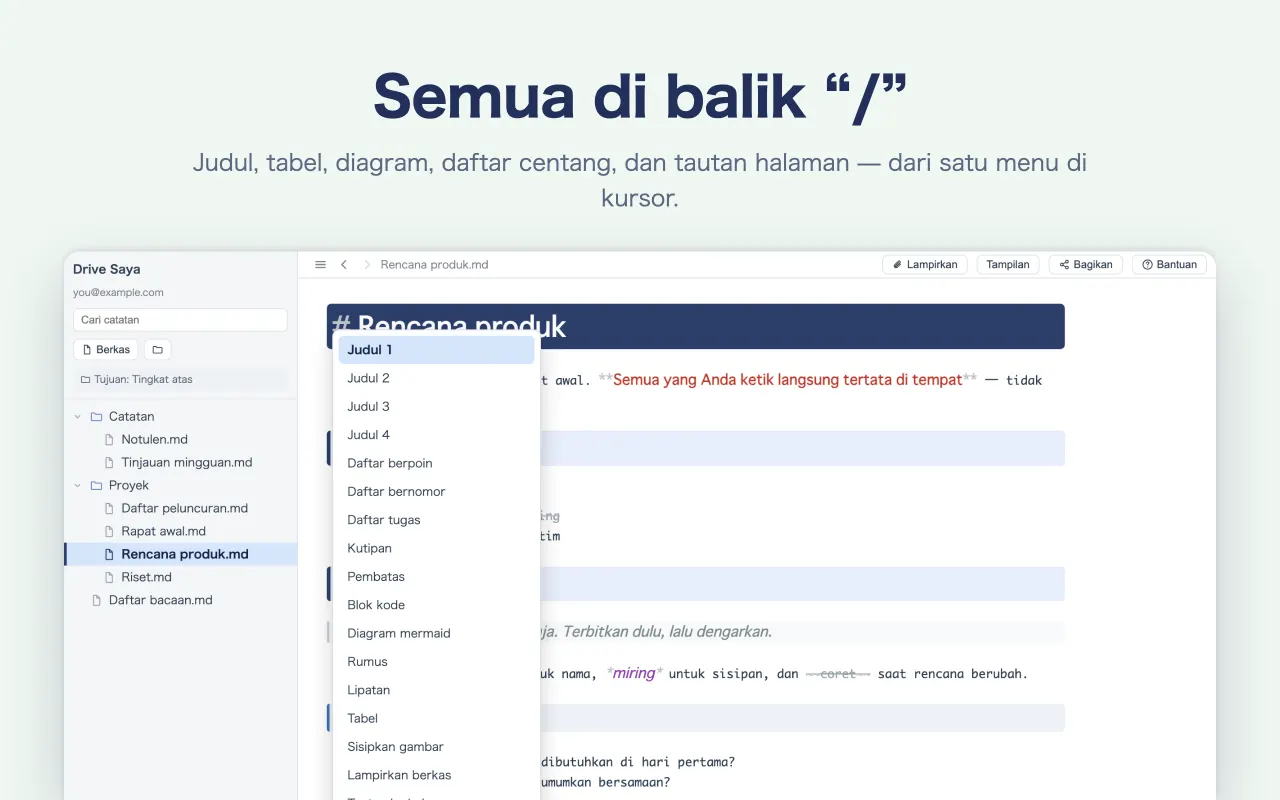Viewport: 1280px width, 800px height.
Task: Select Pembatas in slash menu
Action: pos(436,576)
